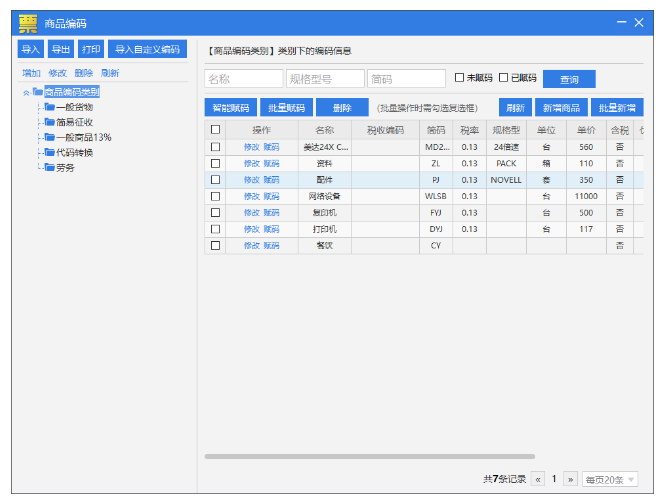Screen dimensions: 666x501
Task: Click the 名称 search input field
Action: (x=244, y=78)
